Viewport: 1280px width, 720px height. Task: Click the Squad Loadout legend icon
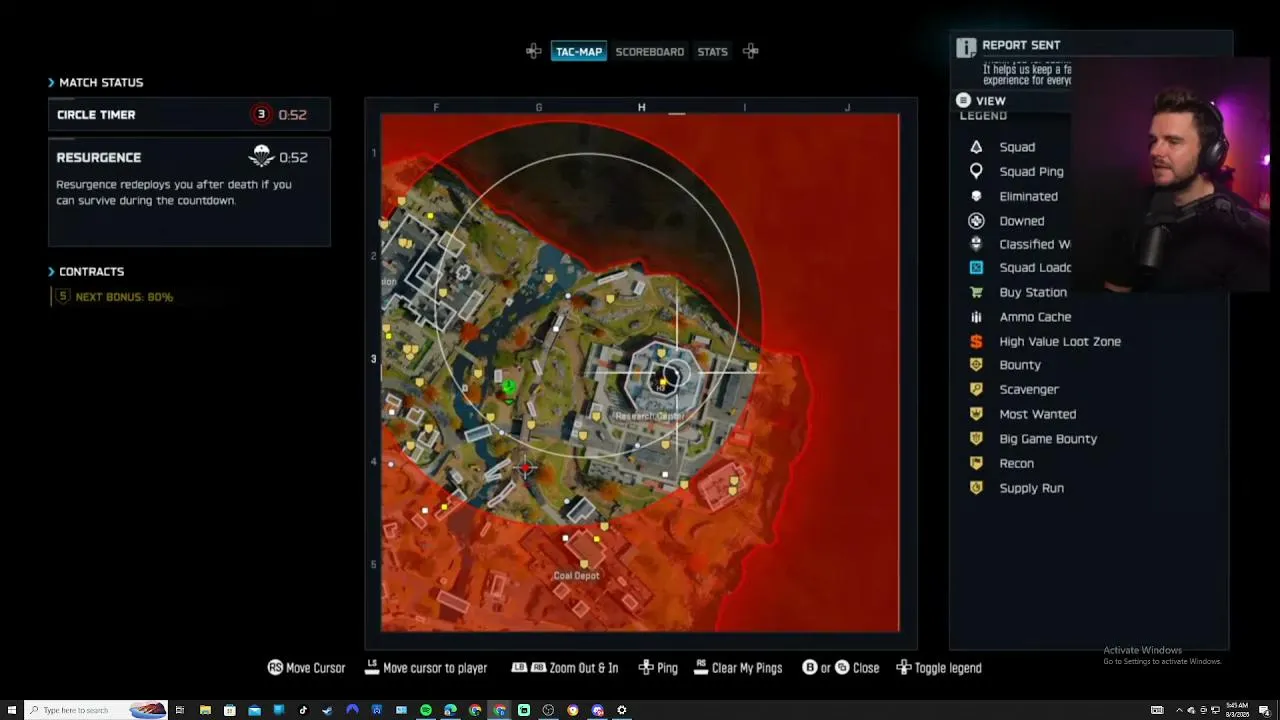(976, 267)
